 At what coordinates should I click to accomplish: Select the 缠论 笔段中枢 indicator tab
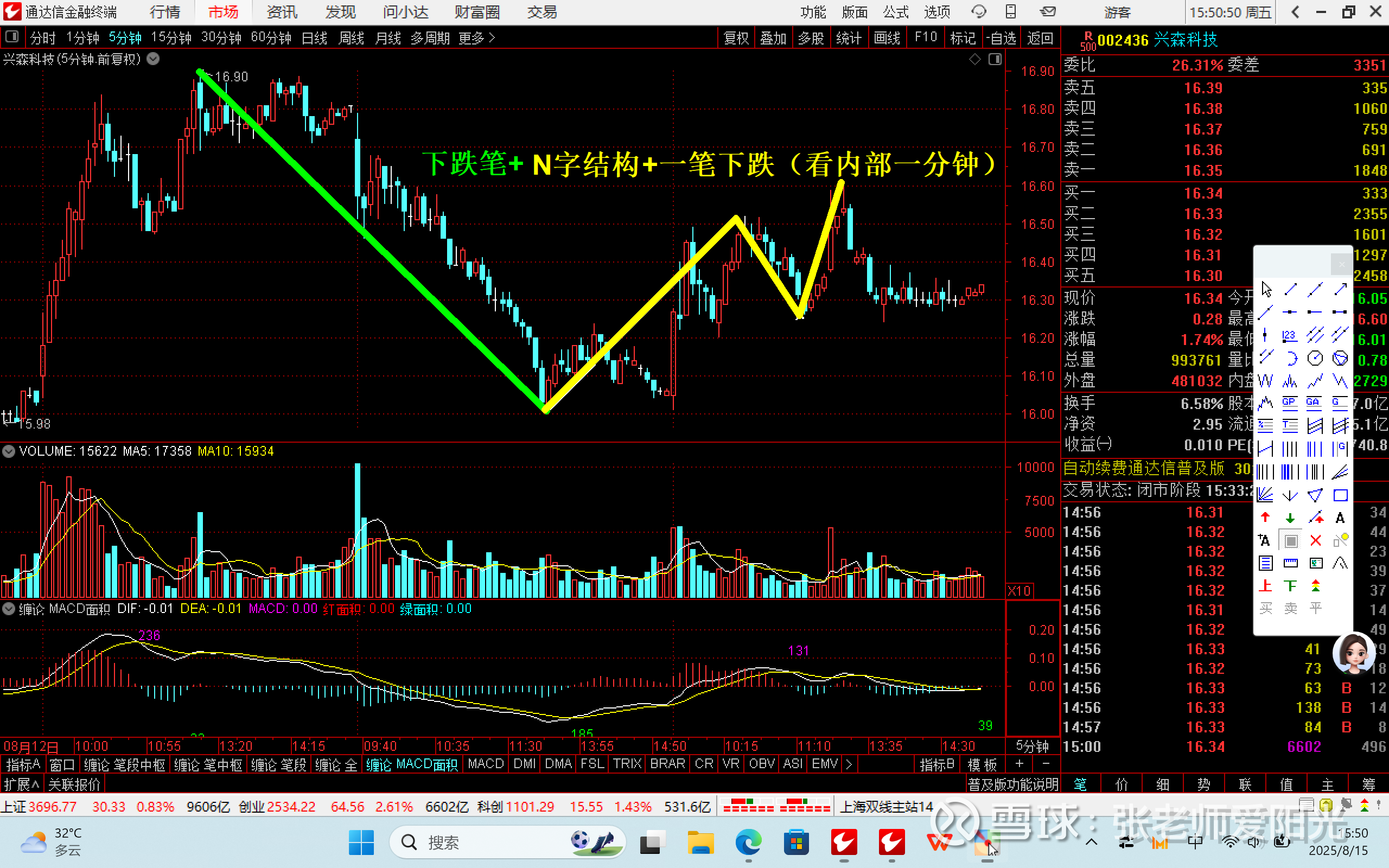coord(125,765)
